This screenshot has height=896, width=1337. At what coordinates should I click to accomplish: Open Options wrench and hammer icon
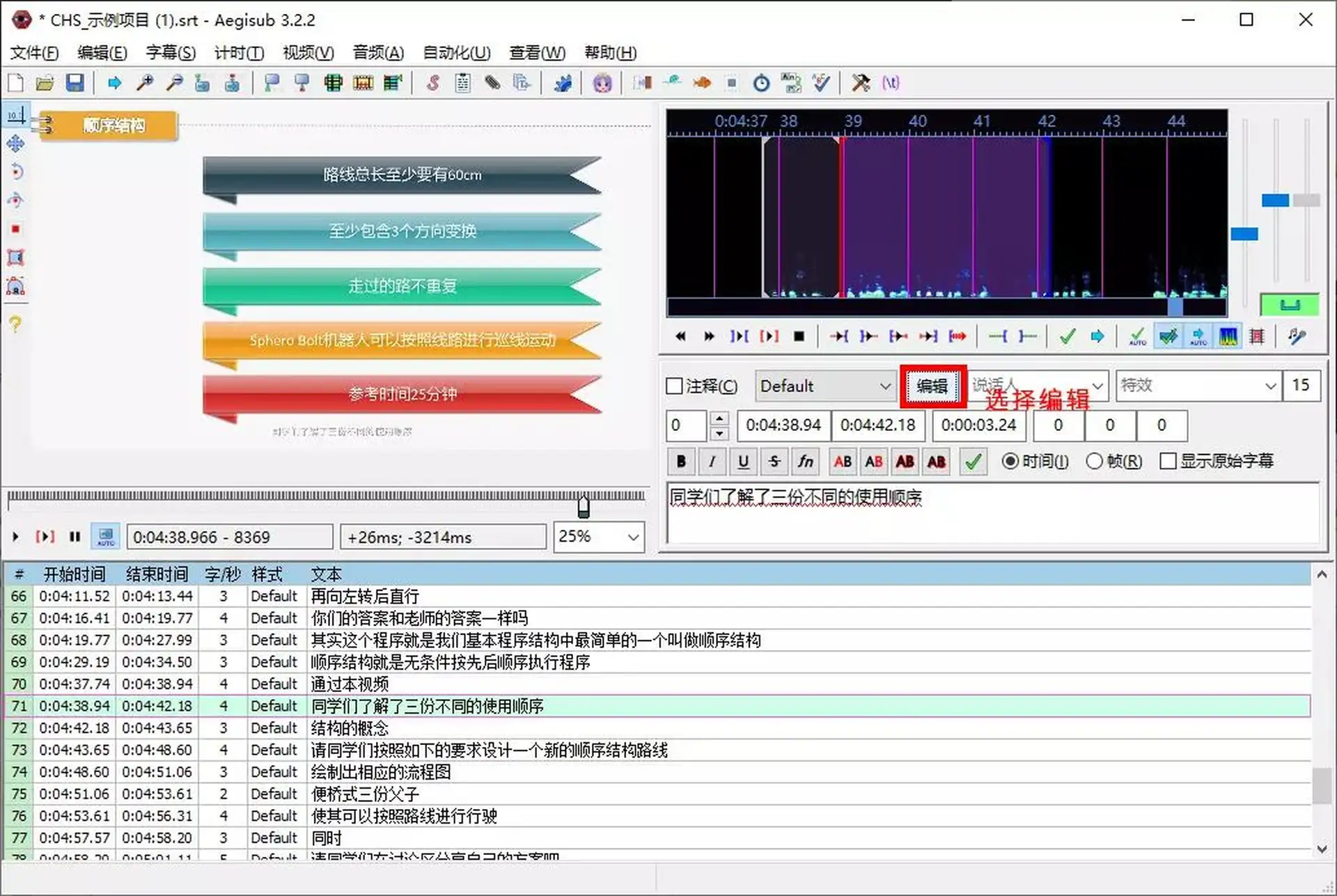861,84
